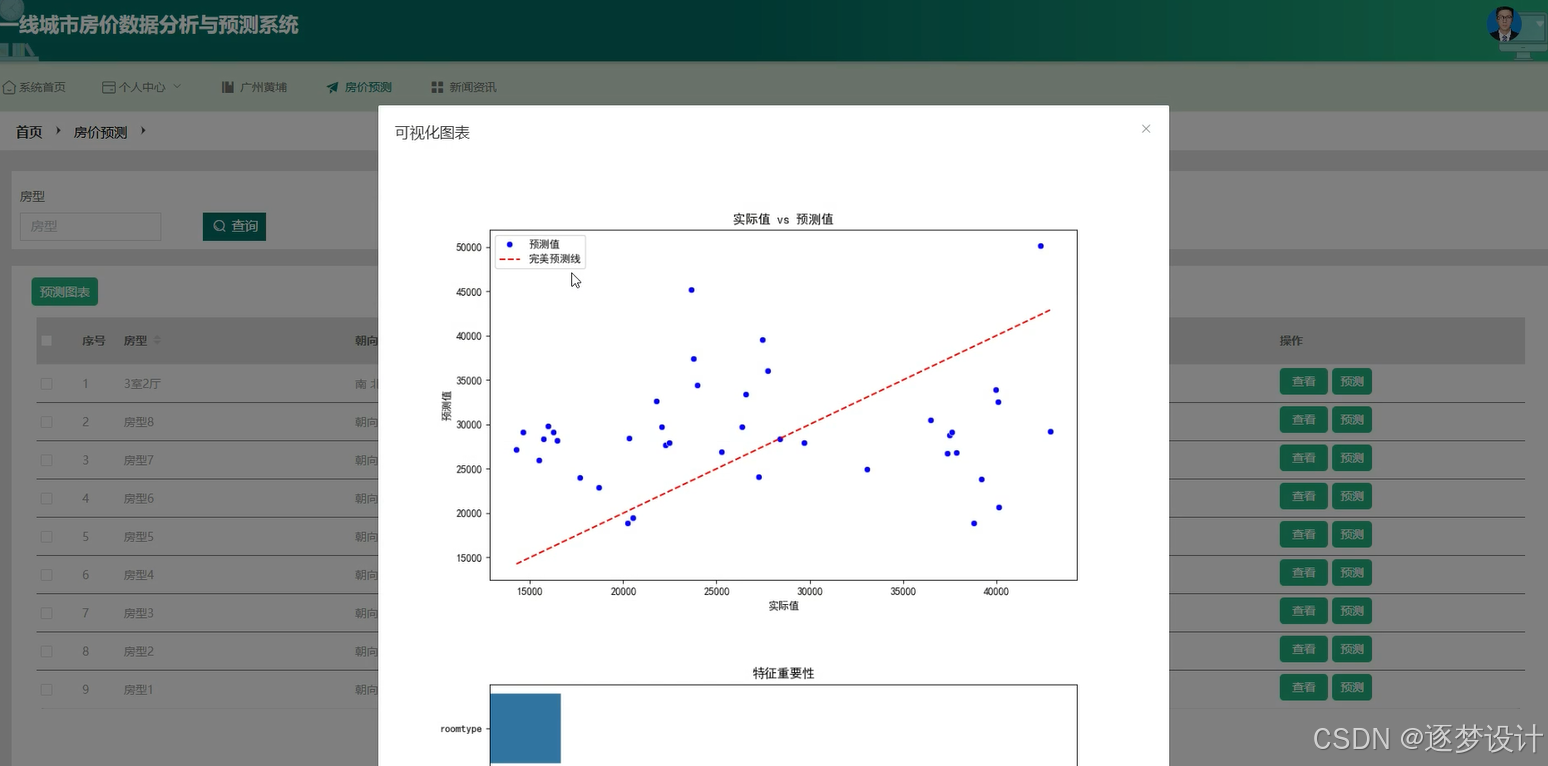Check the checkbox for 房型7 row
Screen dimensions: 1548x766
click(x=46, y=460)
